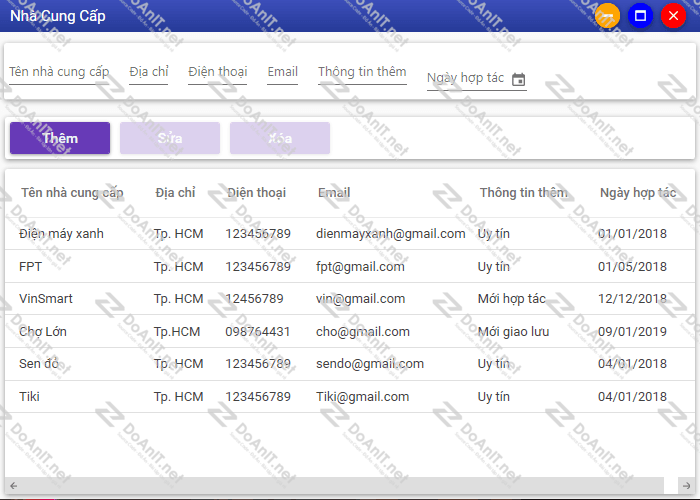The image size is (700, 500).
Task: Sort by Thông tin thêm column header
Action: (524, 192)
